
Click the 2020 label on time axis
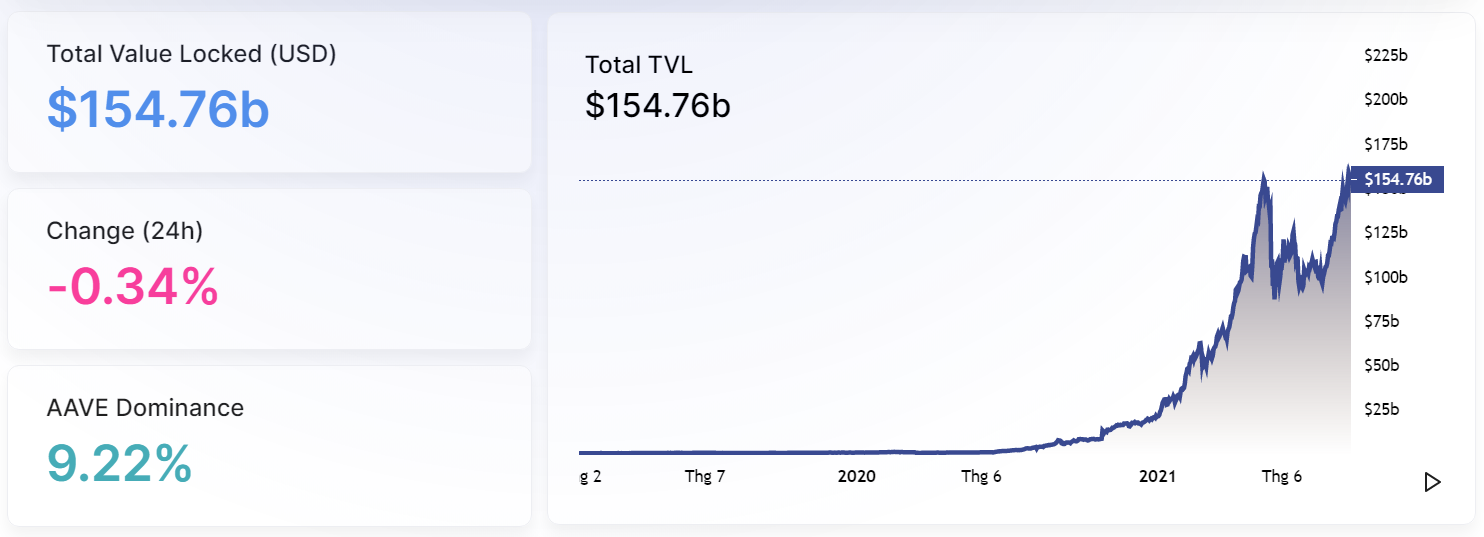pyautogui.click(x=856, y=477)
